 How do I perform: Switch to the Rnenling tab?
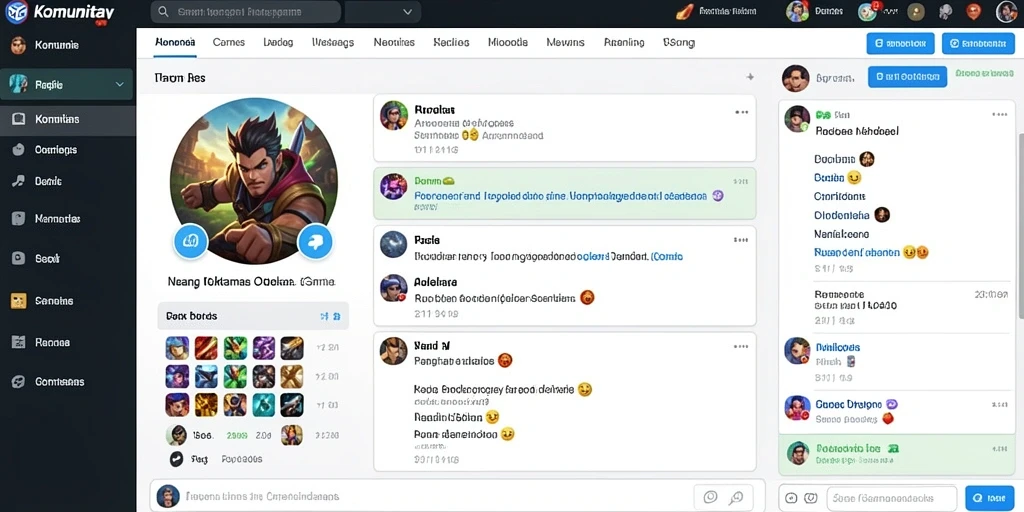coord(624,42)
